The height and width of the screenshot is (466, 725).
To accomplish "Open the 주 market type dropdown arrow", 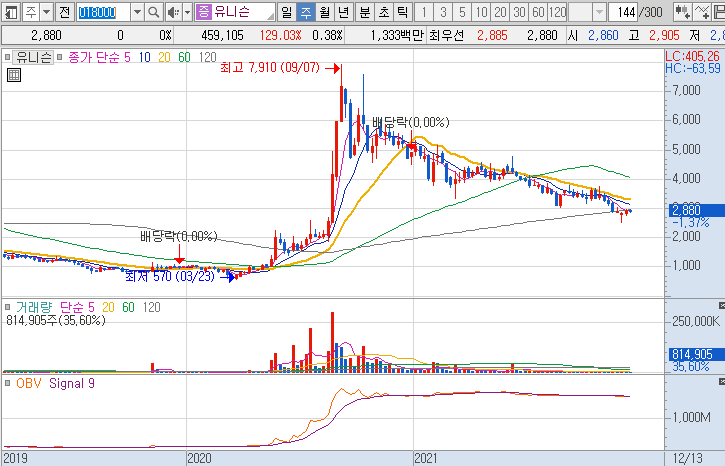I will [47, 12].
